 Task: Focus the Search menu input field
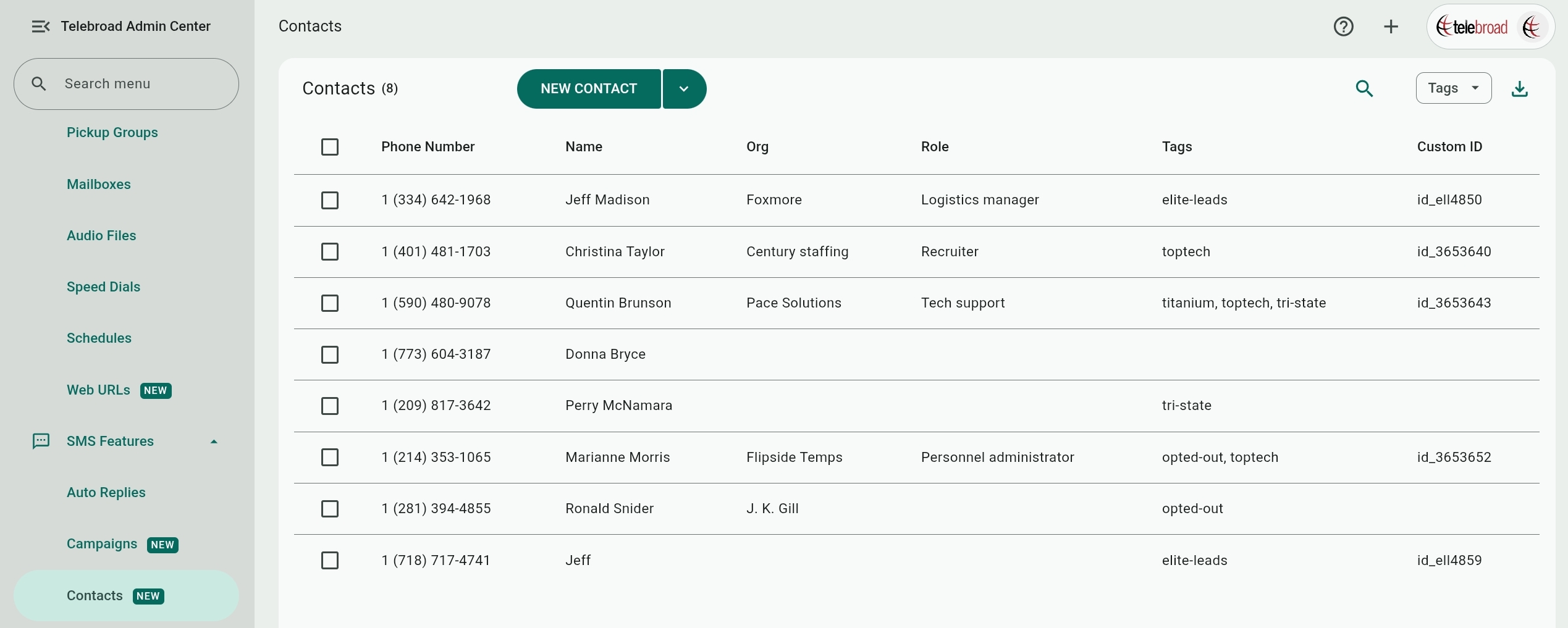click(x=126, y=84)
